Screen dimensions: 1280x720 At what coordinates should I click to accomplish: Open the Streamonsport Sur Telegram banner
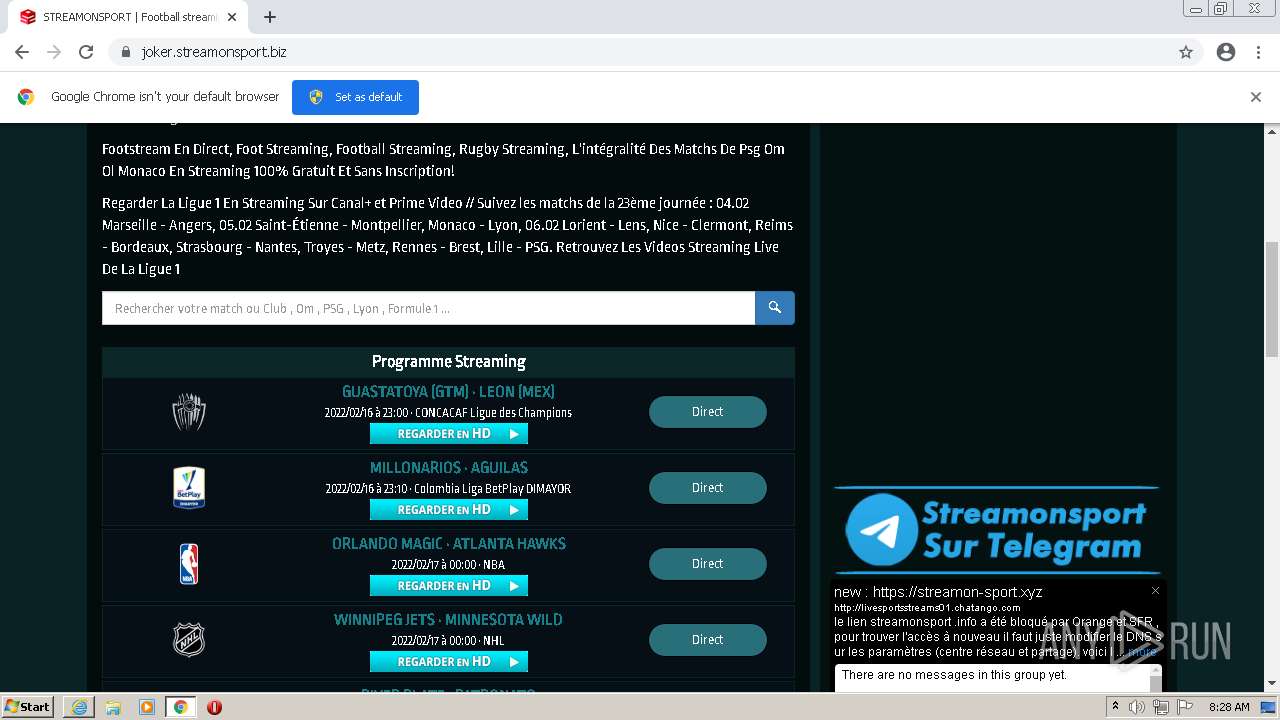coord(996,530)
